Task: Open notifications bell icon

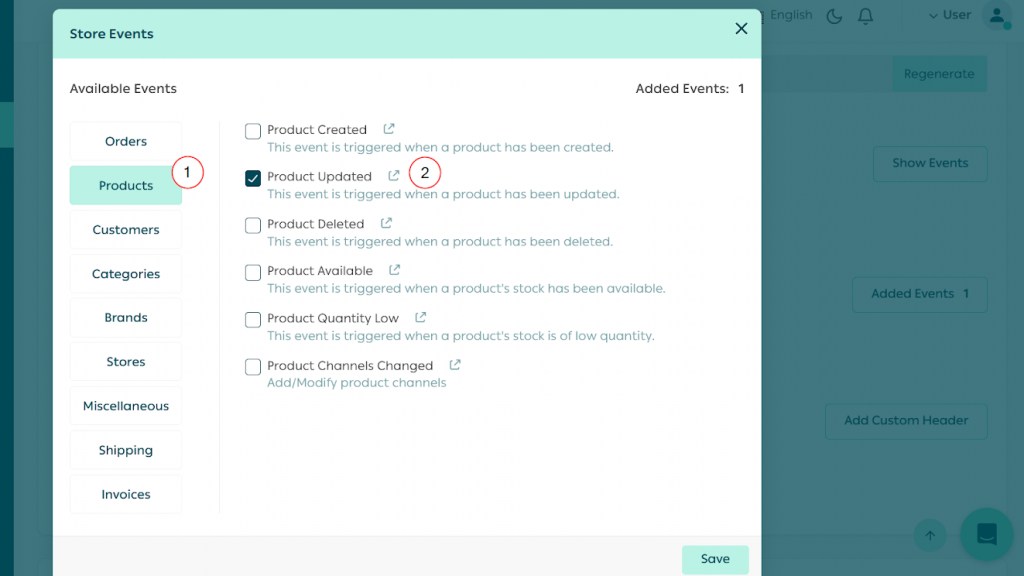Action: click(866, 15)
